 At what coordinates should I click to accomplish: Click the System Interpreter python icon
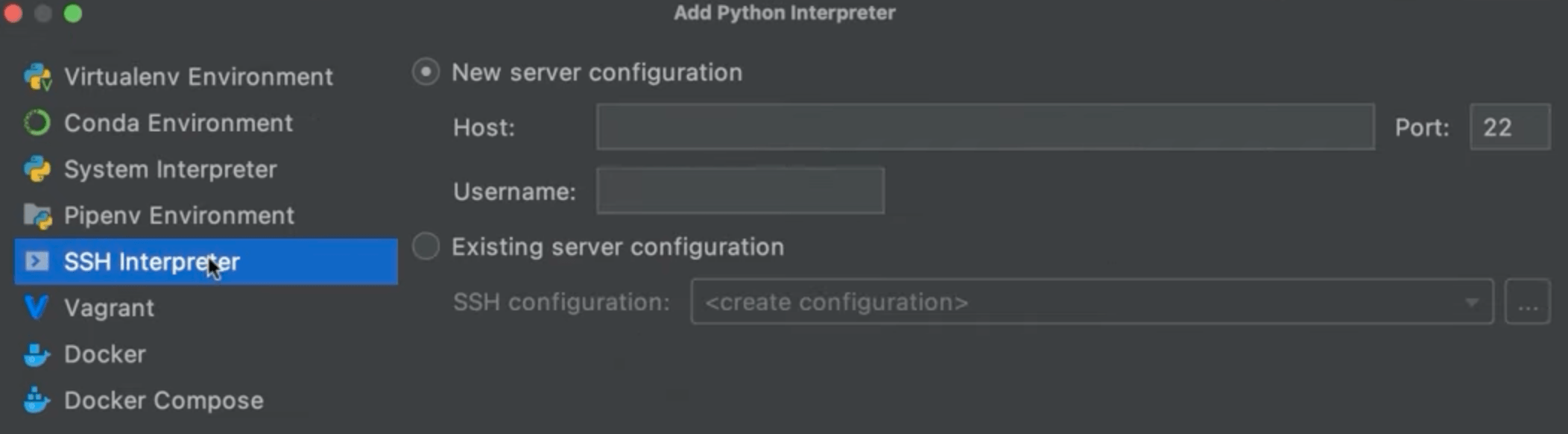(x=37, y=169)
